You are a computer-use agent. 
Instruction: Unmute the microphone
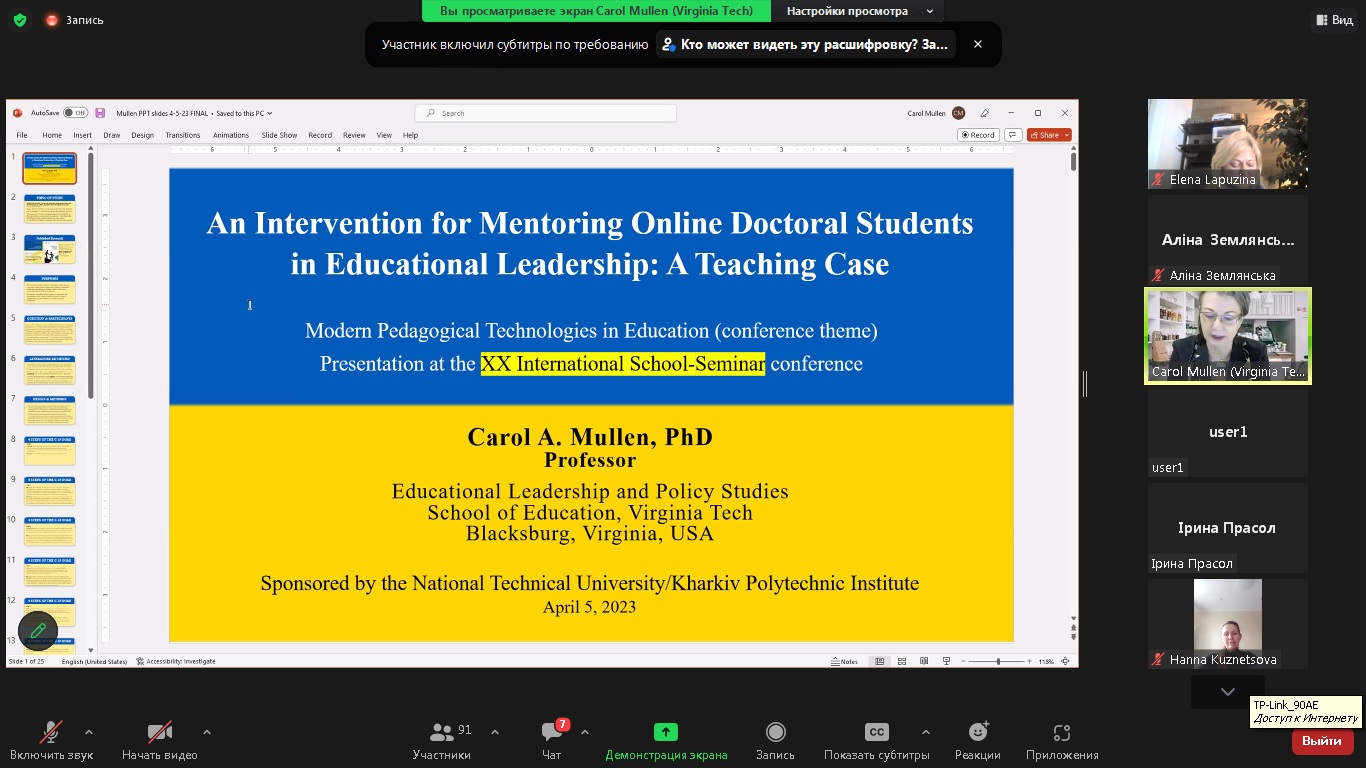pyautogui.click(x=50, y=733)
